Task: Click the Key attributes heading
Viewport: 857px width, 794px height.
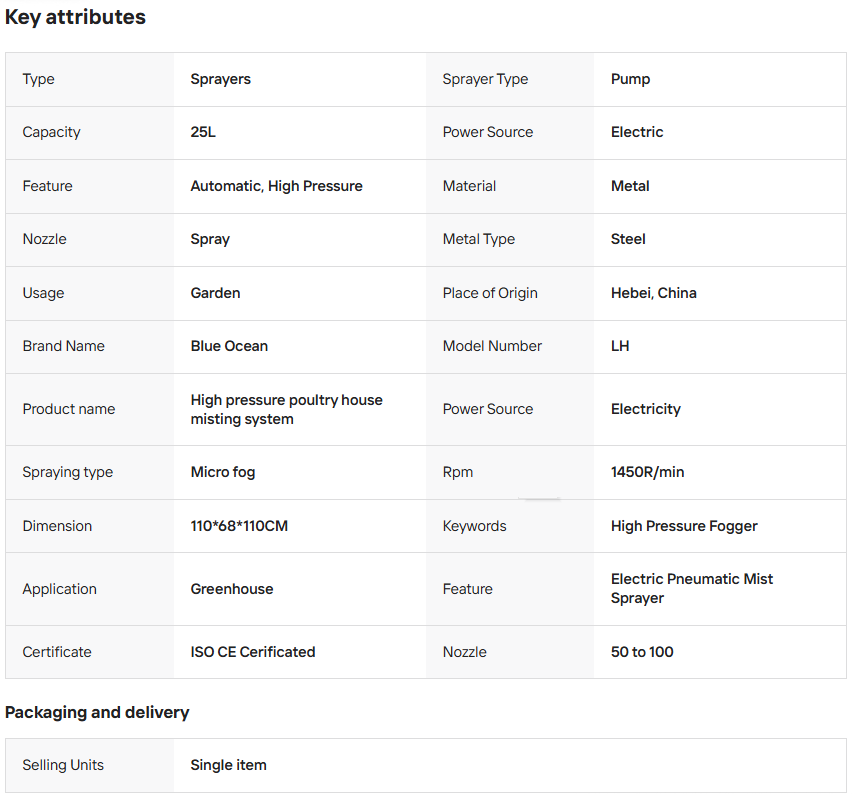Action: click(x=75, y=17)
